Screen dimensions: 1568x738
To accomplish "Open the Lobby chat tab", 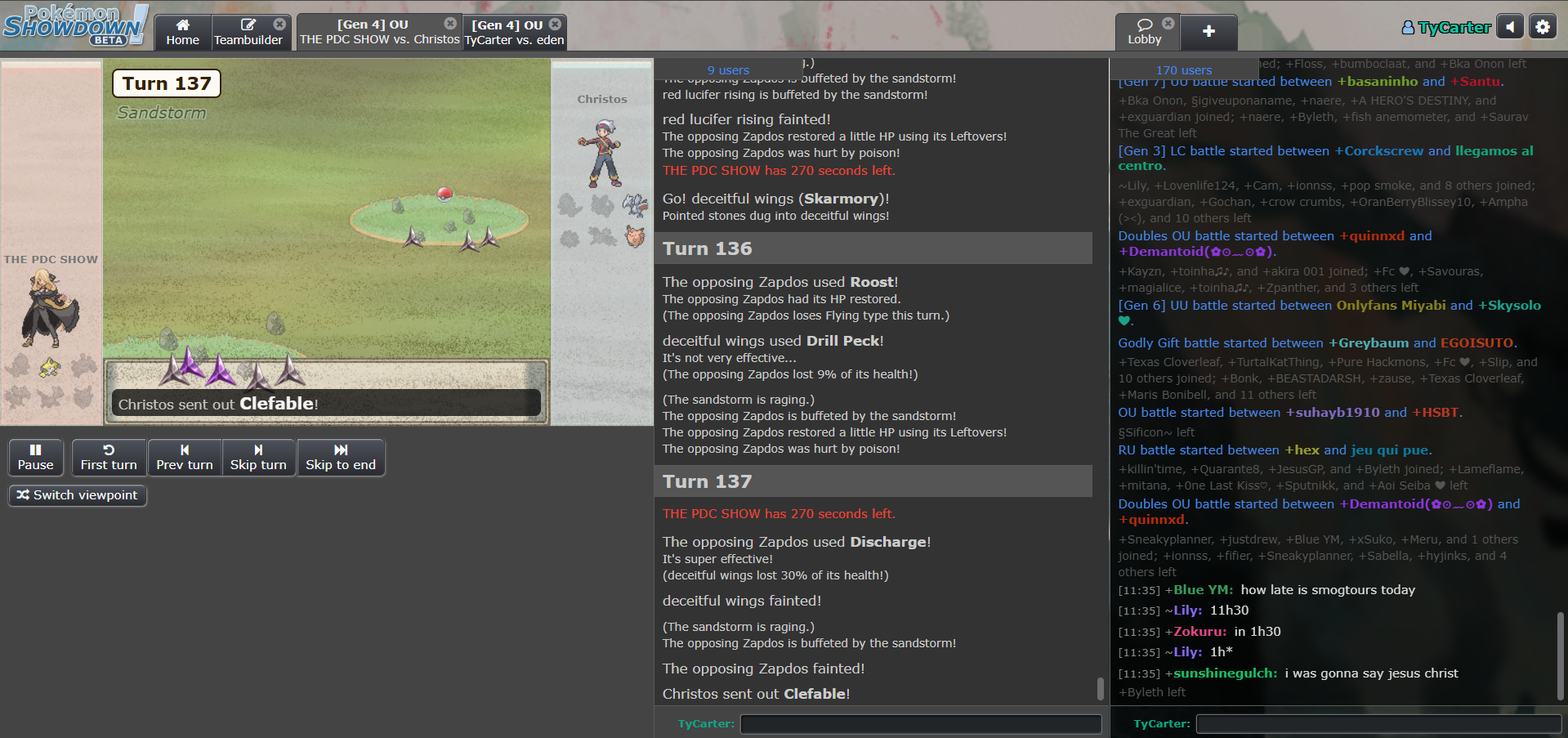I will click(x=1144, y=33).
